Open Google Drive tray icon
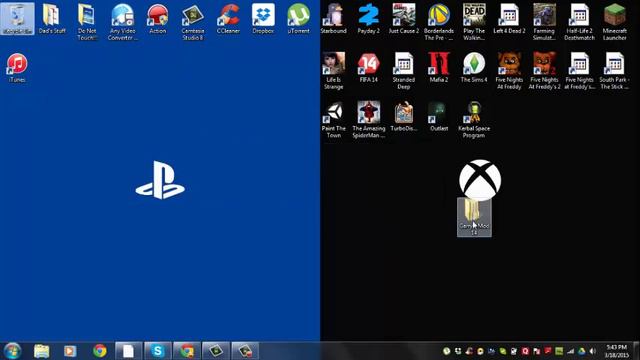Screen dimensions: 640x360 pyautogui.click(x=582, y=351)
